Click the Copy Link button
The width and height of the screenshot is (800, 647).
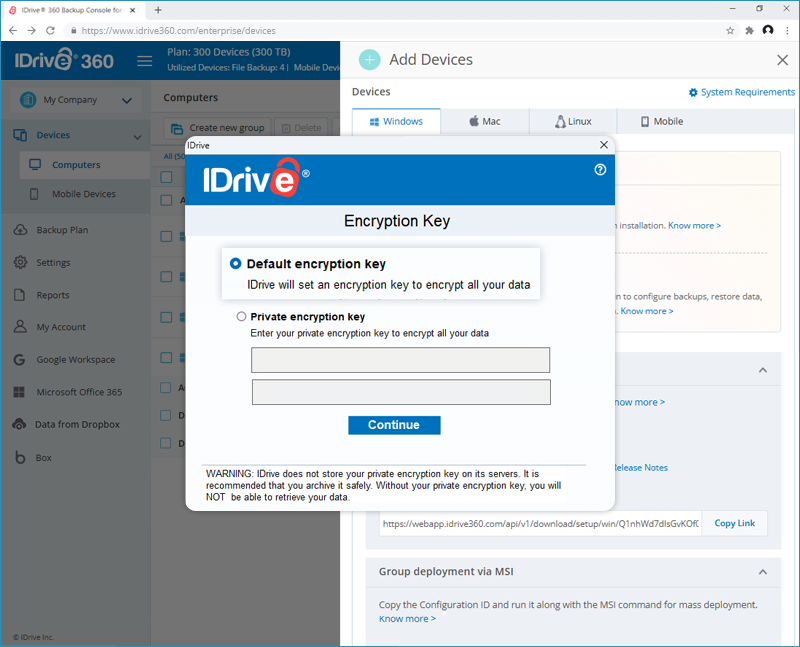click(x=734, y=524)
